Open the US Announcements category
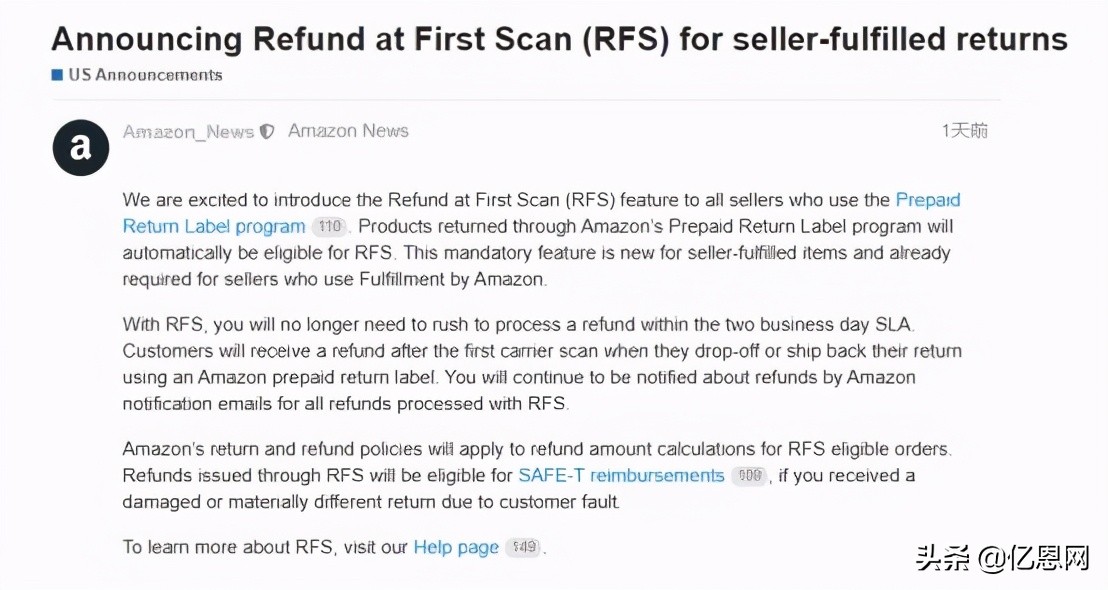This screenshot has height=590, width=1108. [145, 75]
